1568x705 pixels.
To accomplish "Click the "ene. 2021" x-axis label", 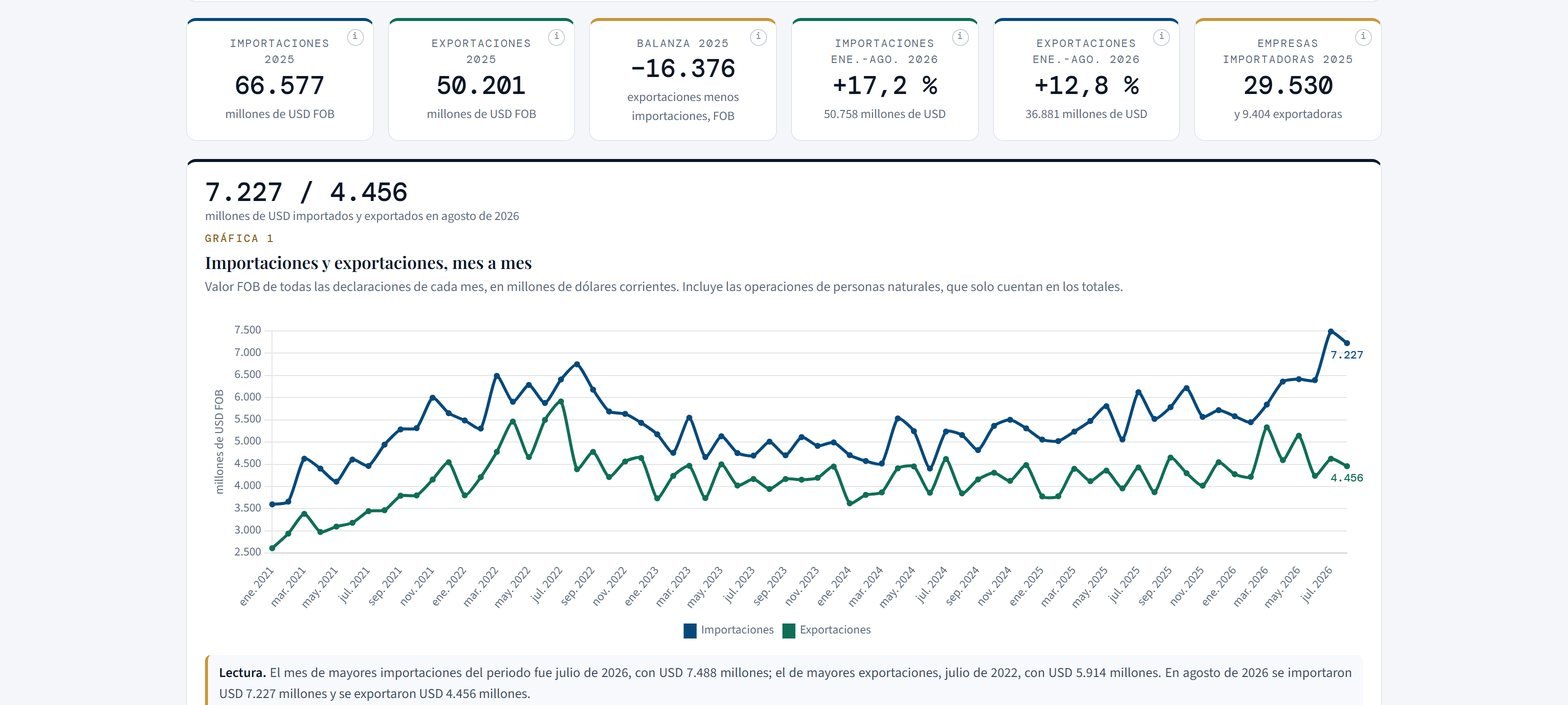I will coord(256,586).
